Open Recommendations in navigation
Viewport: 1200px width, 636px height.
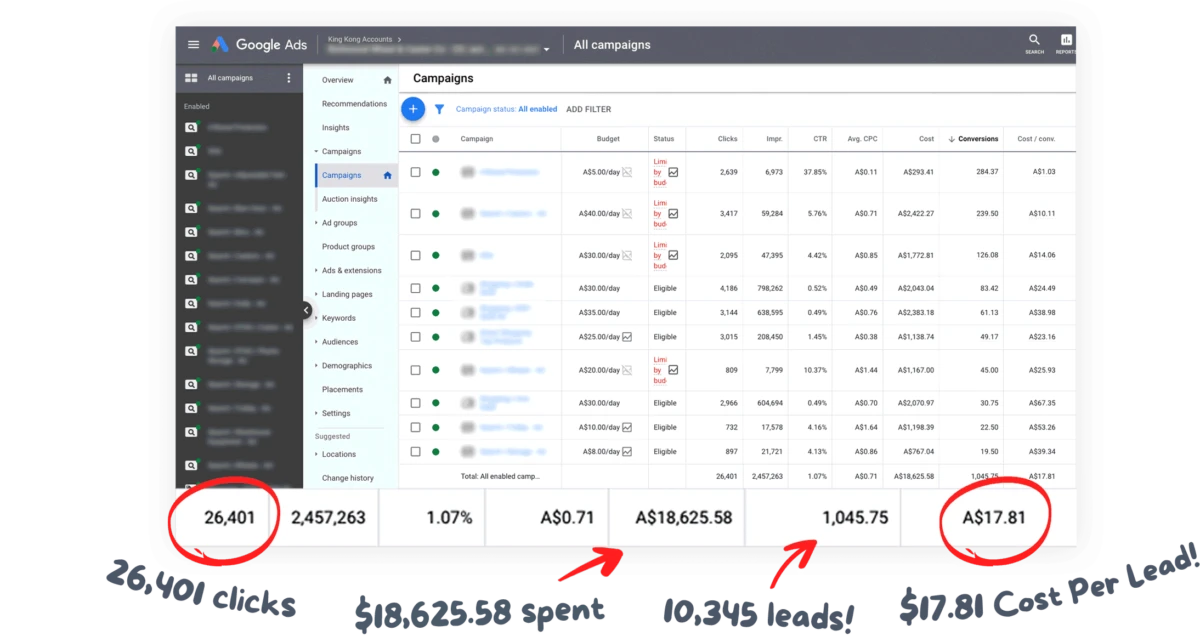(354, 104)
